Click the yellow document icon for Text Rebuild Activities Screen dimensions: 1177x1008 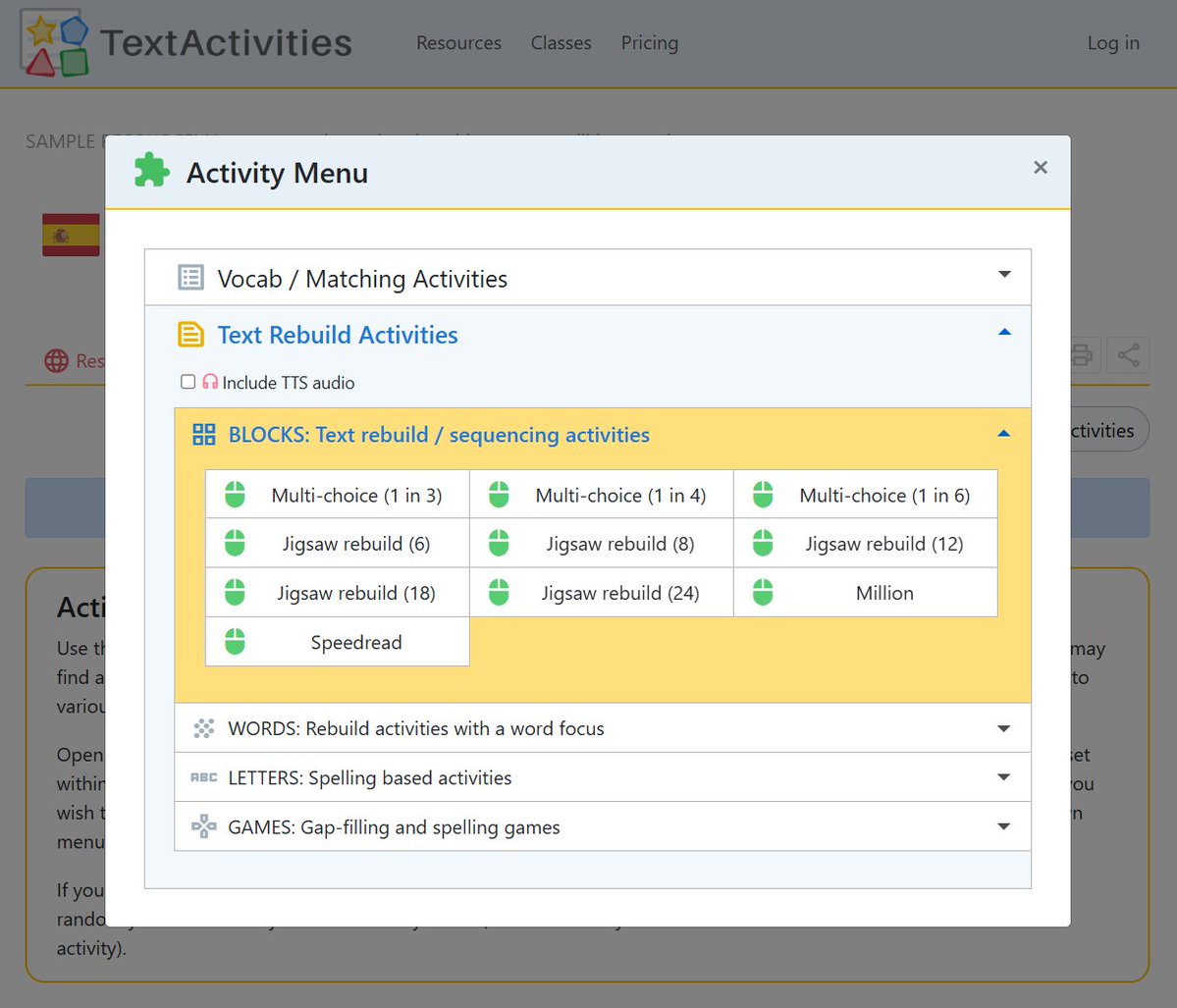190,334
